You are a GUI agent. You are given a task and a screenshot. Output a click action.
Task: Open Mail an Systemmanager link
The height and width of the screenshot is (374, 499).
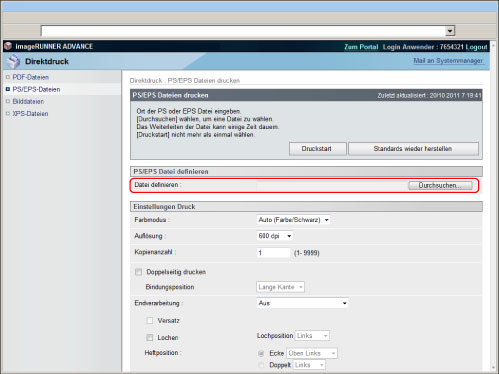point(448,61)
